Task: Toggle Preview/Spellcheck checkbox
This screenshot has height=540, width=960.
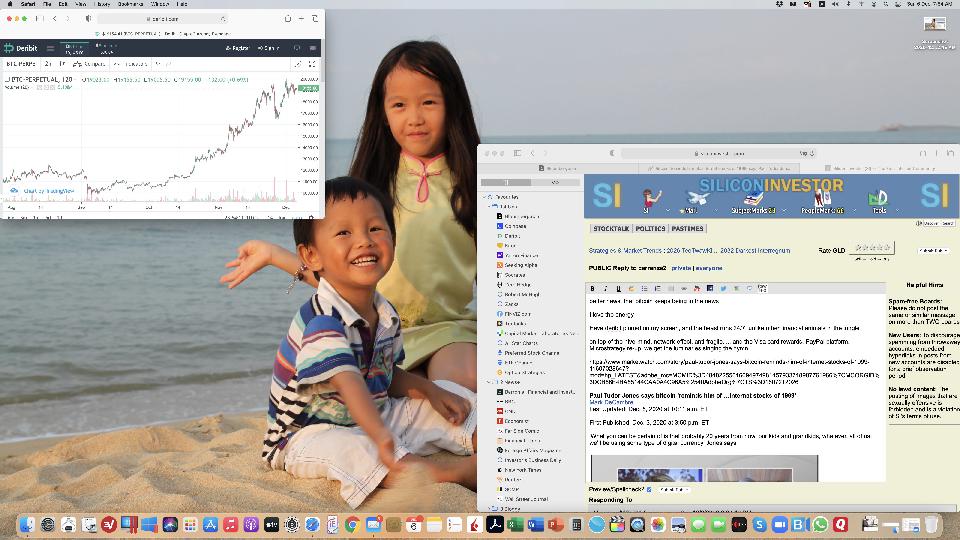Action: [649, 490]
